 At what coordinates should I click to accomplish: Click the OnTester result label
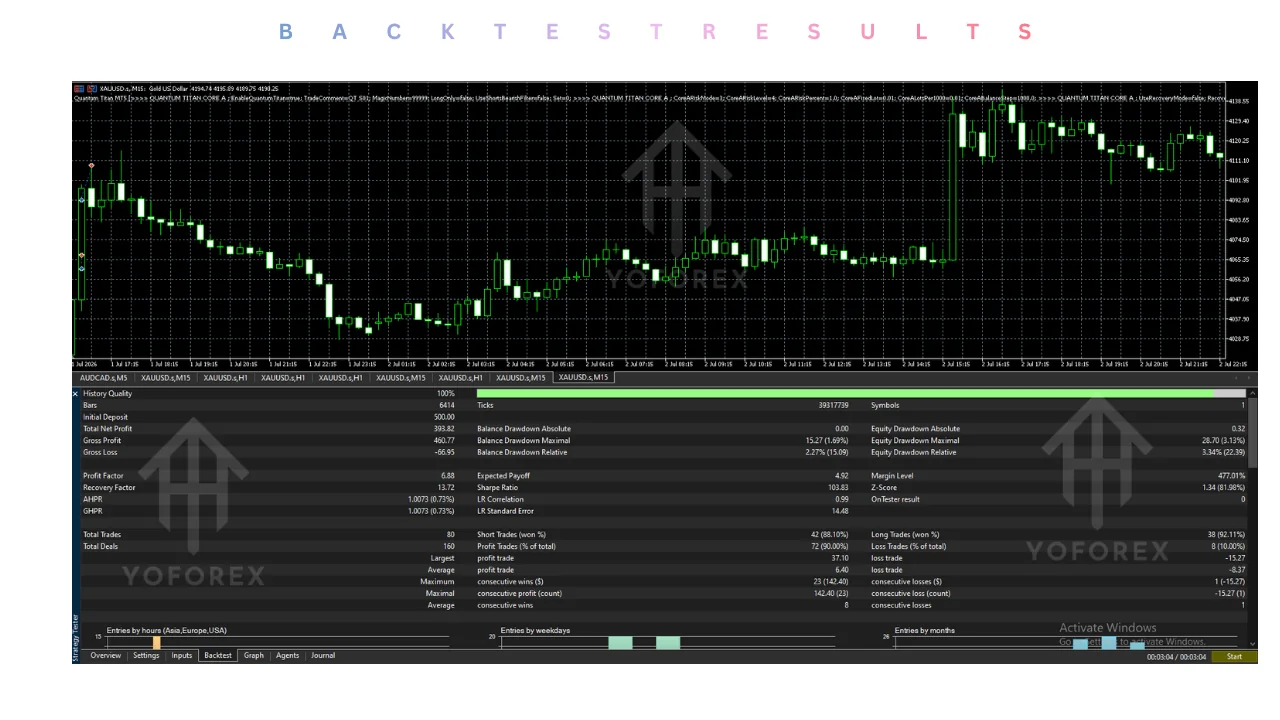895,499
